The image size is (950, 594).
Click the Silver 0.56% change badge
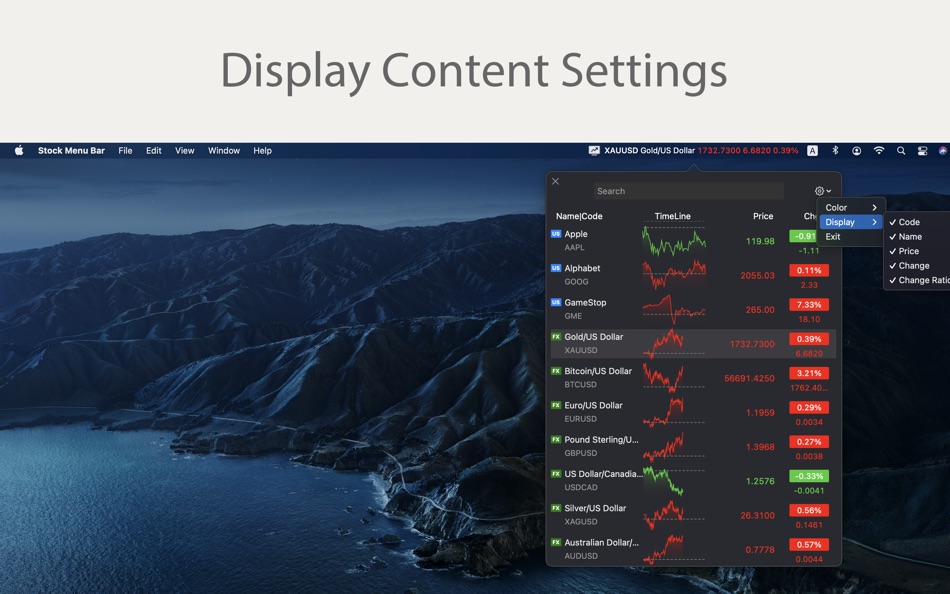(x=809, y=510)
